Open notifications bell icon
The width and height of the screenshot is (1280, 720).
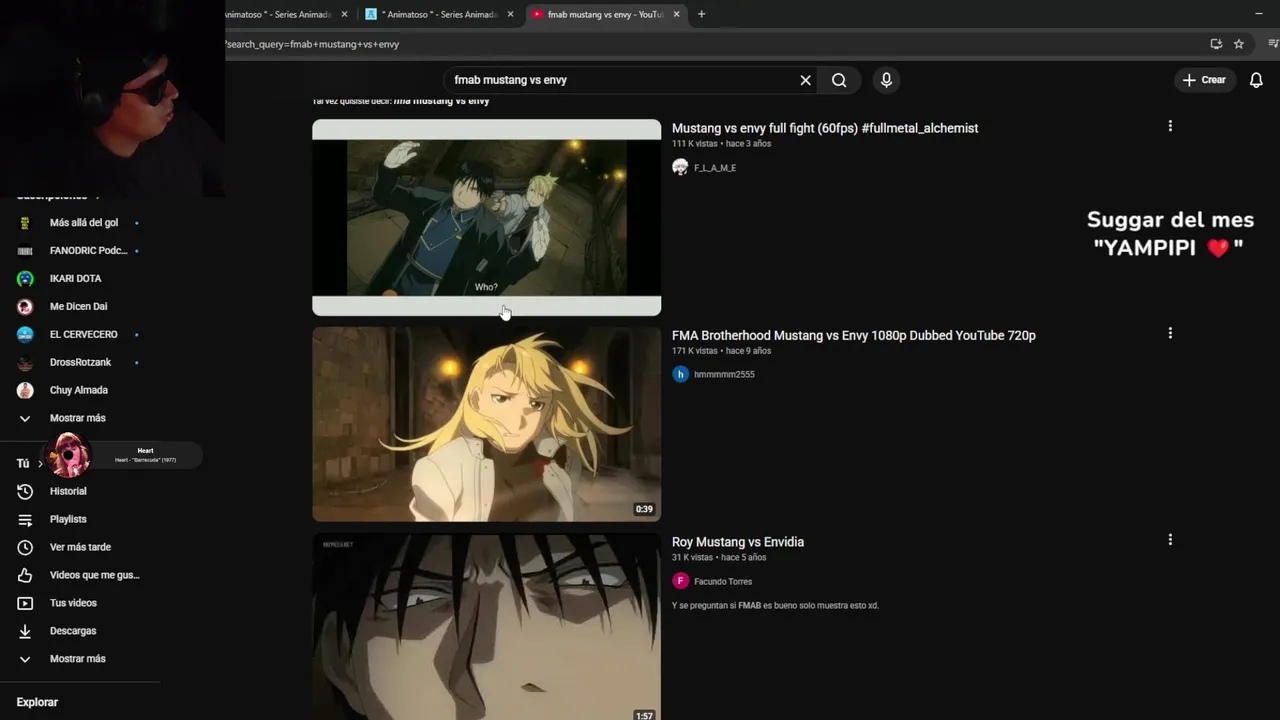pyautogui.click(x=1256, y=80)
